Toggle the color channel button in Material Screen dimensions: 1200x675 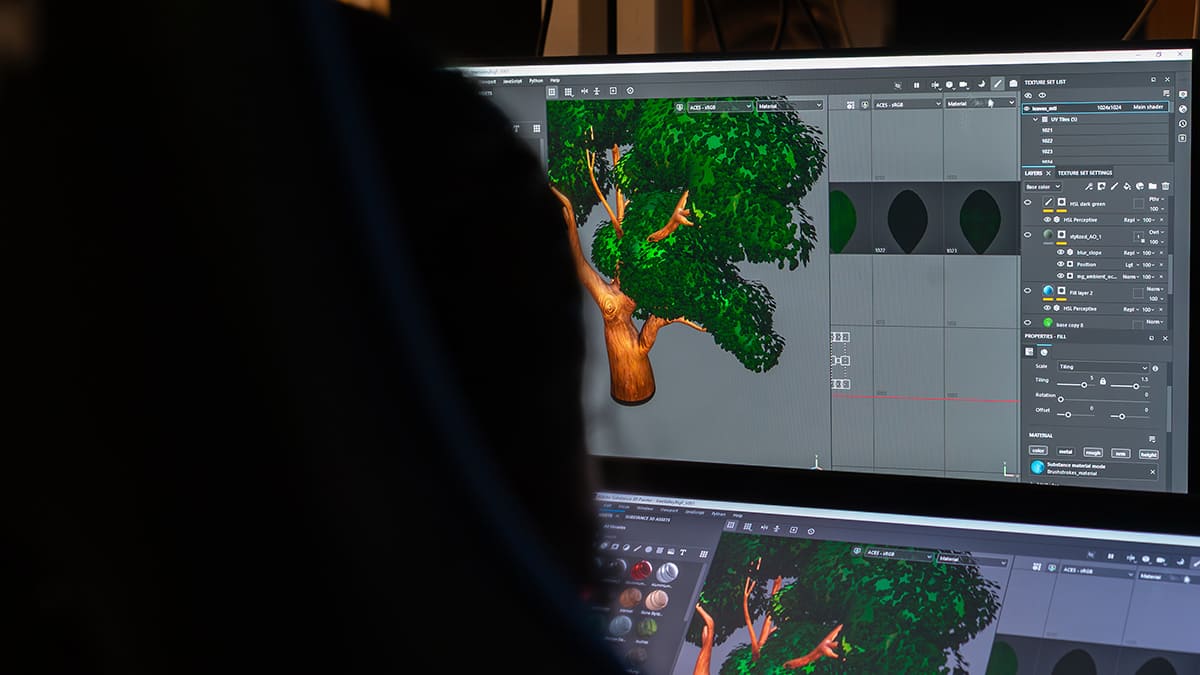click(1038, 450)
